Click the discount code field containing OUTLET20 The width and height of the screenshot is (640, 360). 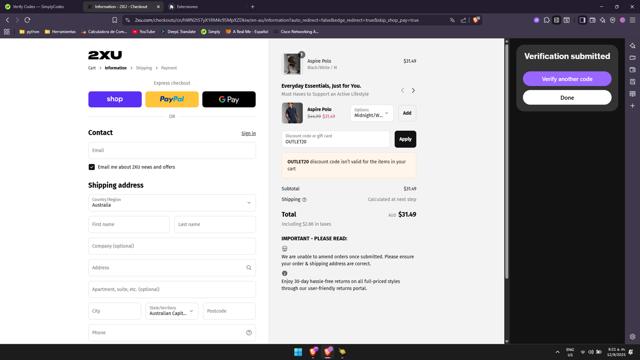click(x=336, y=139)
